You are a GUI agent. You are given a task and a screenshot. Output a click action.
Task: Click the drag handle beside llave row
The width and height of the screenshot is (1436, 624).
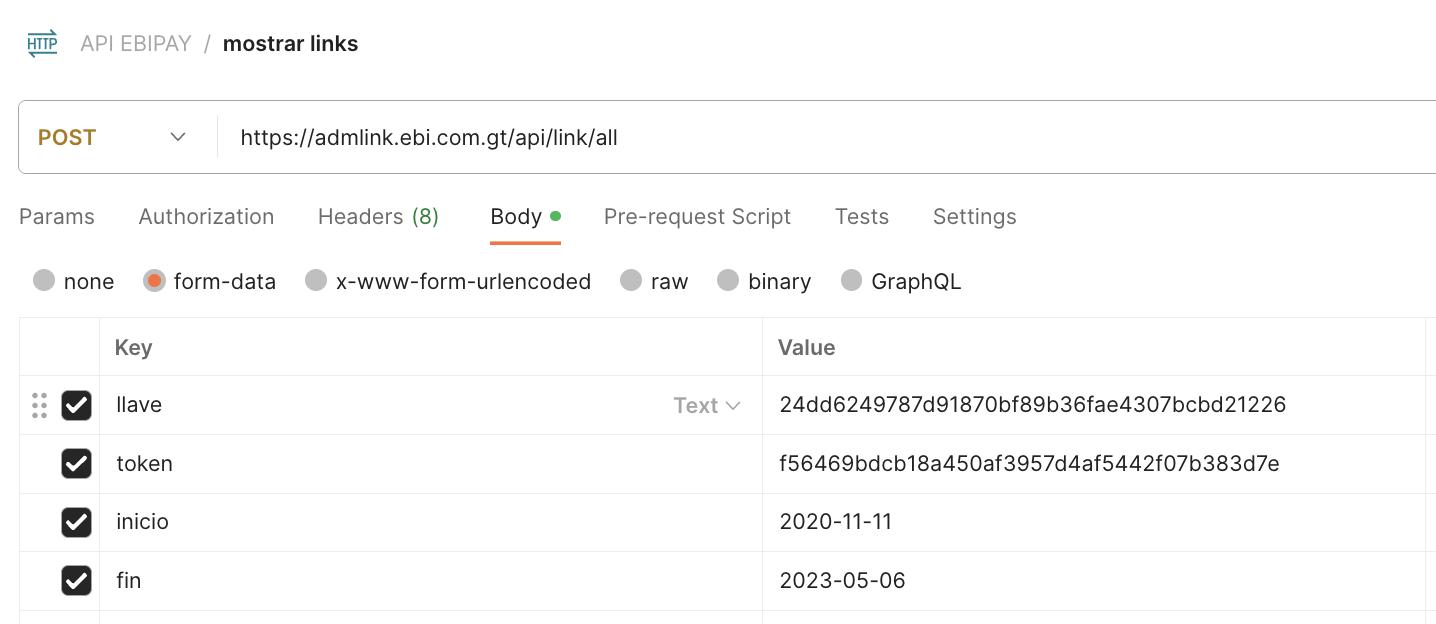coord(39,405)
